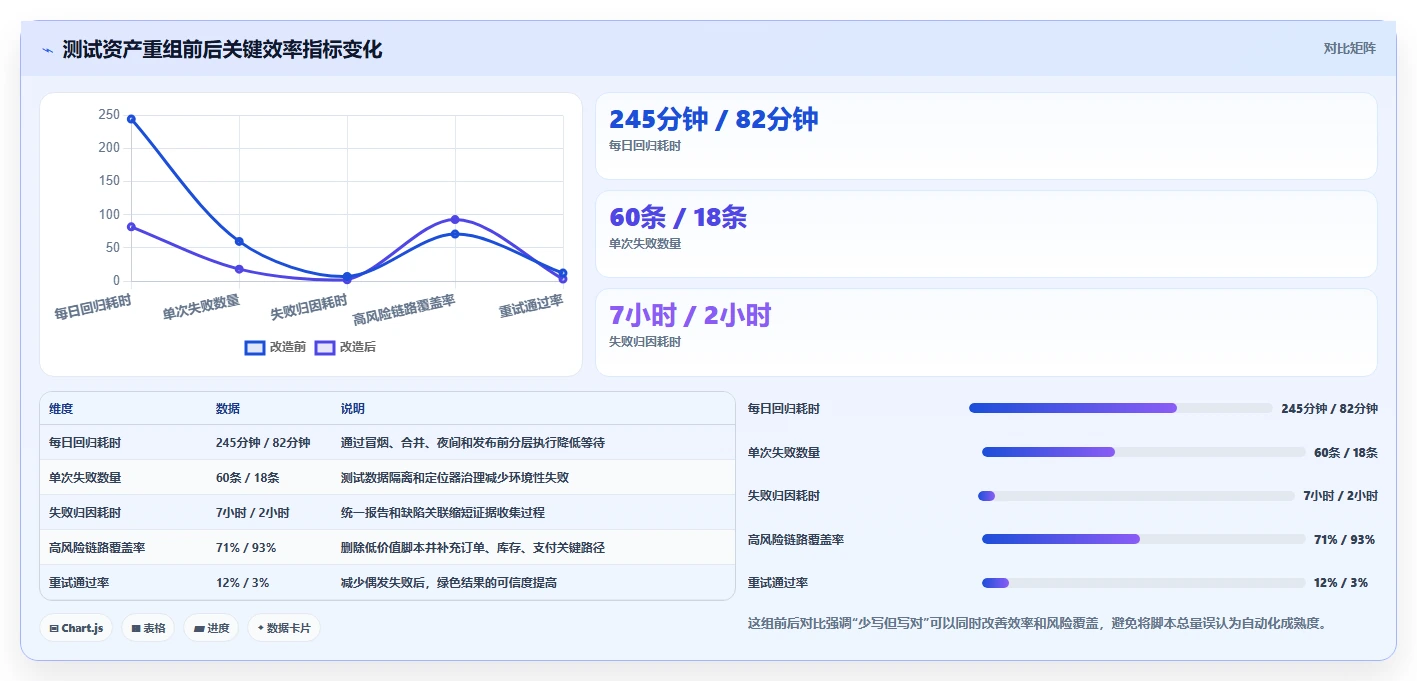Screen dimensions: 1417x681
Task: Click the y-axis value 250
Action: pos(109,115)
